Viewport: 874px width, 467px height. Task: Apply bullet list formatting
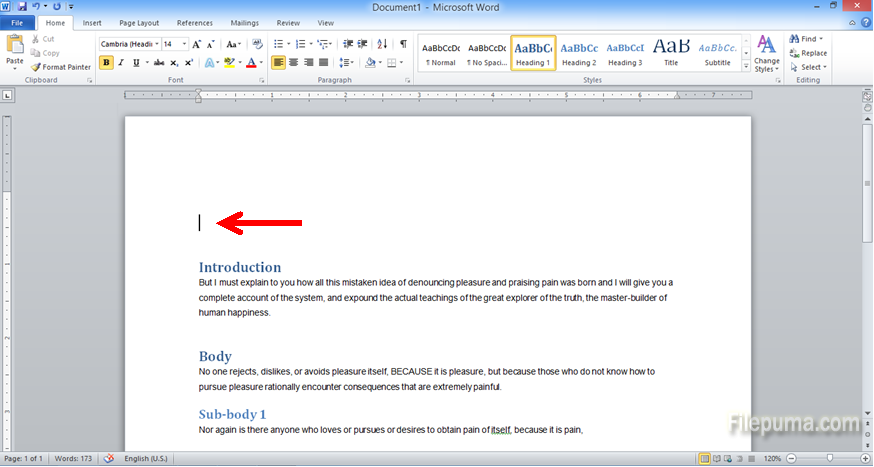[278, 44]
